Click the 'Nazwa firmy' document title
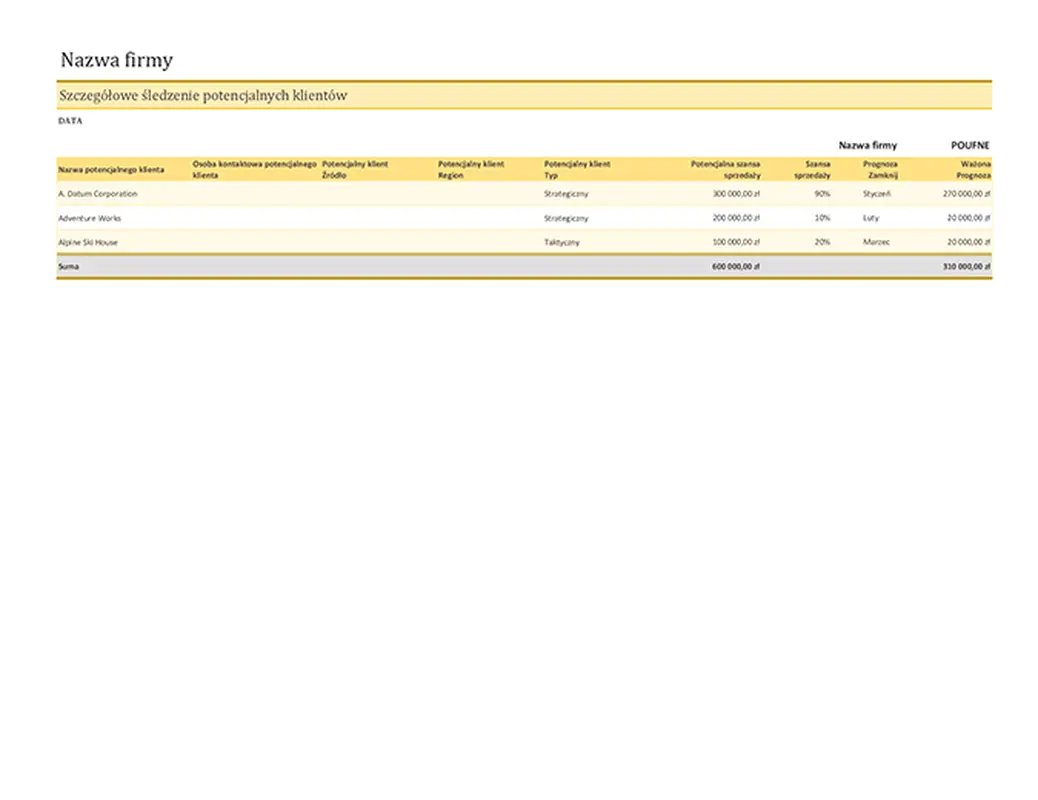1038x800 pixels. coord(116,60)
